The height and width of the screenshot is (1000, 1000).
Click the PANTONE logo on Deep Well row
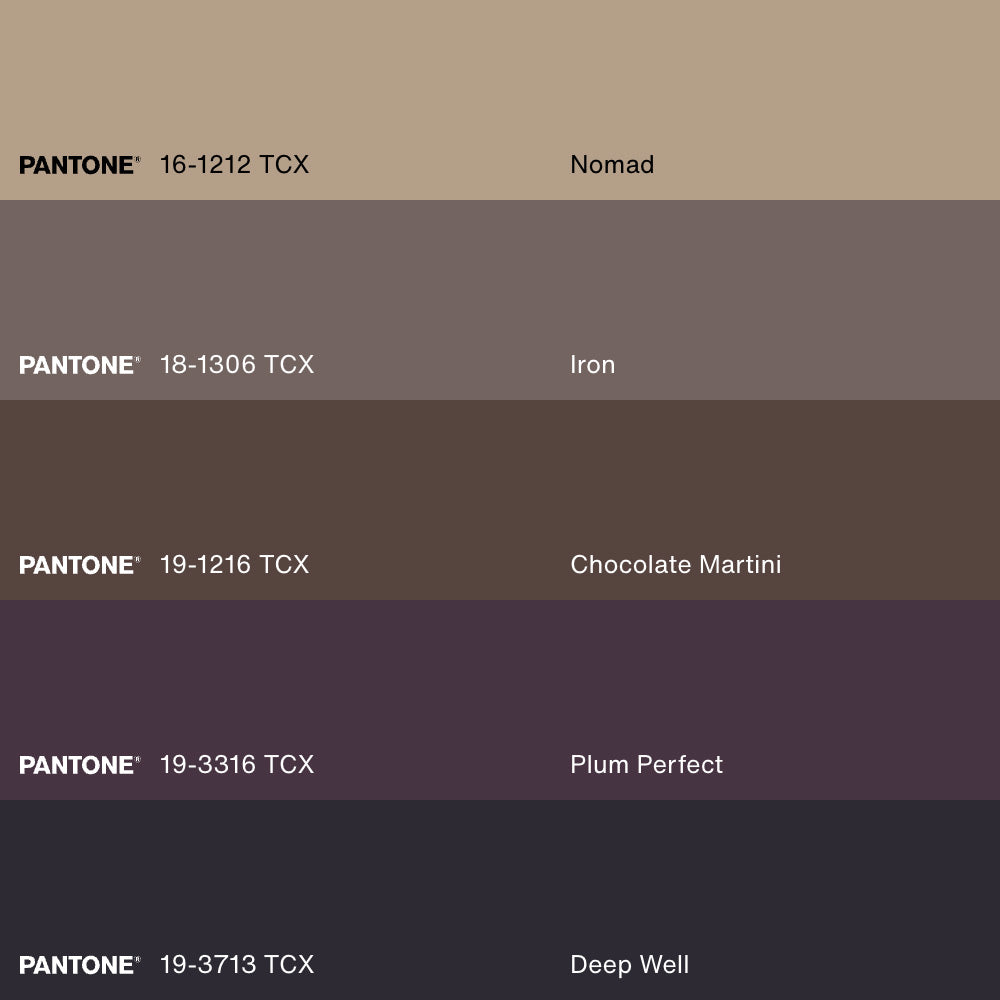point(79,965)
